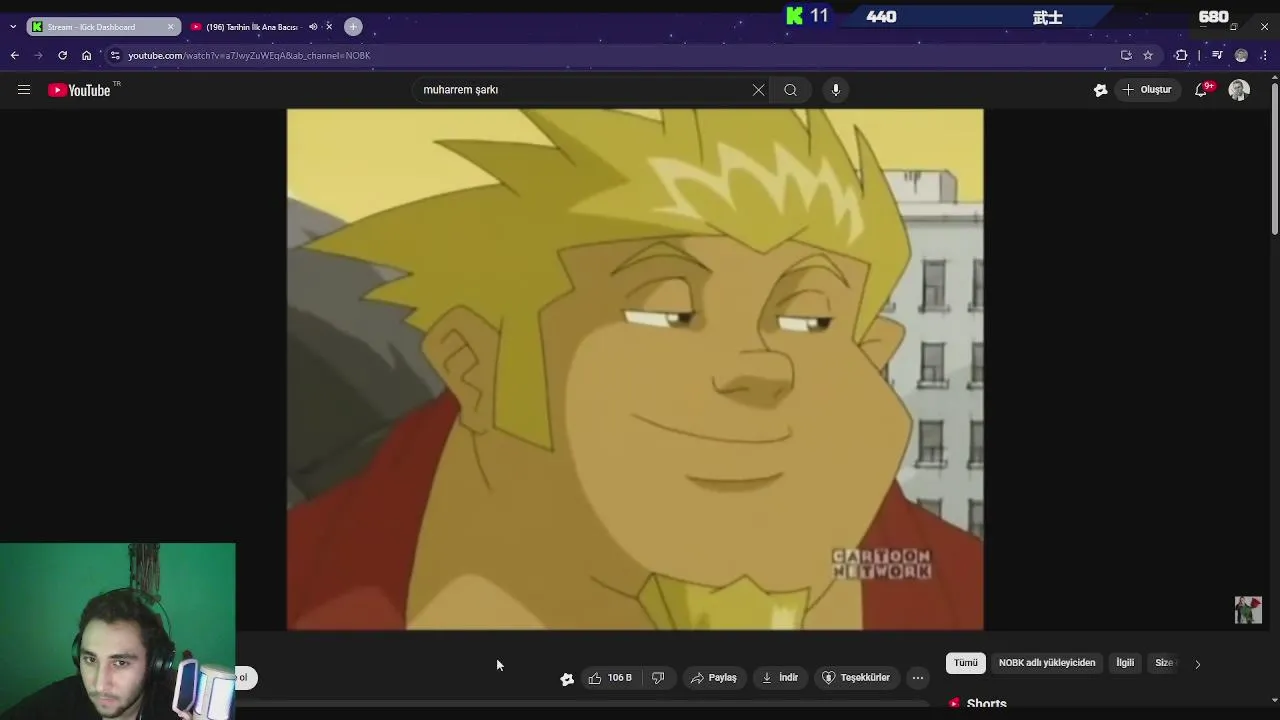1280x720 pixels.
Task: Close the Kick Dashboard tab
Action: (170, 27)
